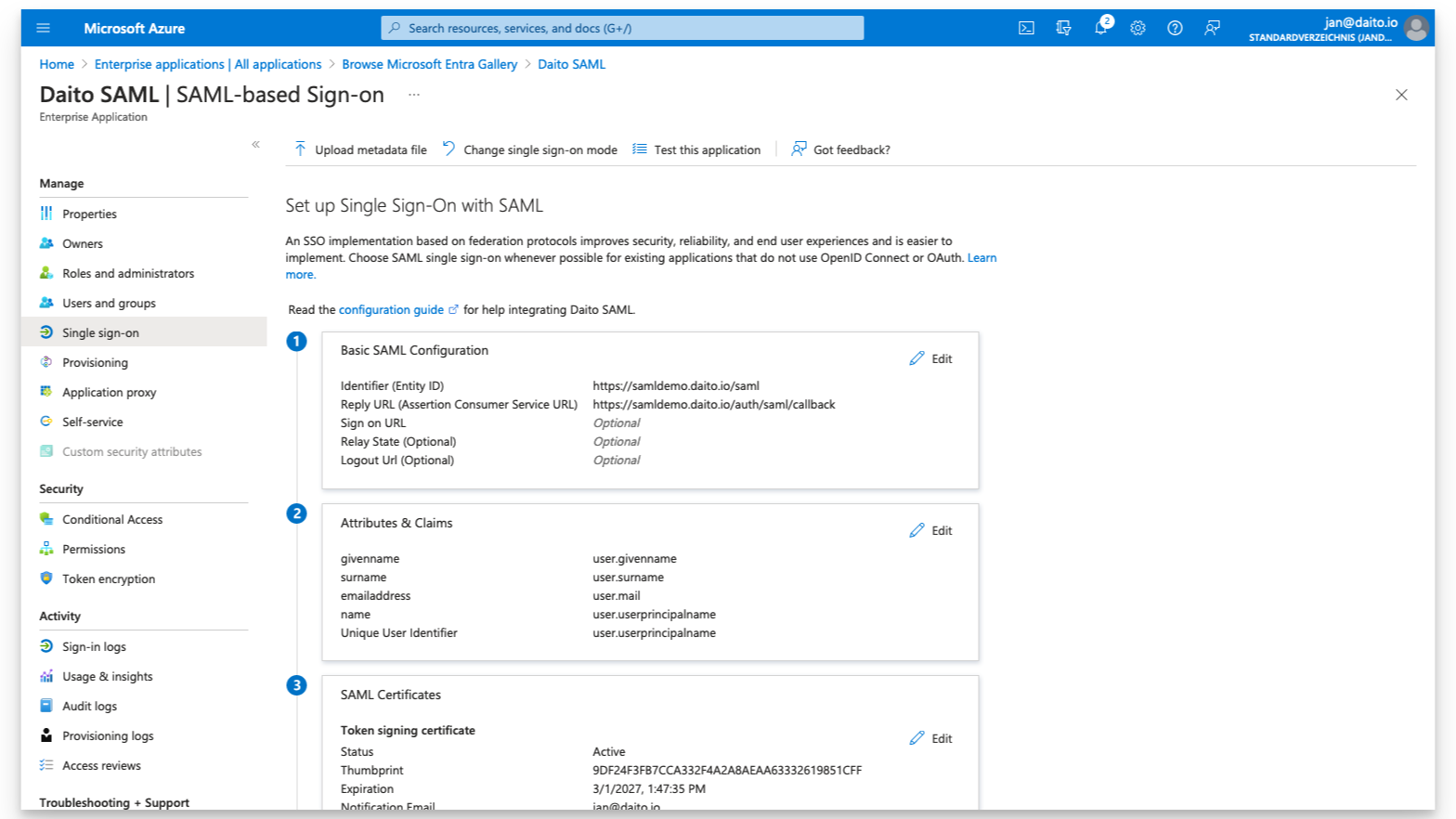Viewport: 1456px width, 819px height.
Task: Click the Self-service icon
Action: click(x=46, y=422)
